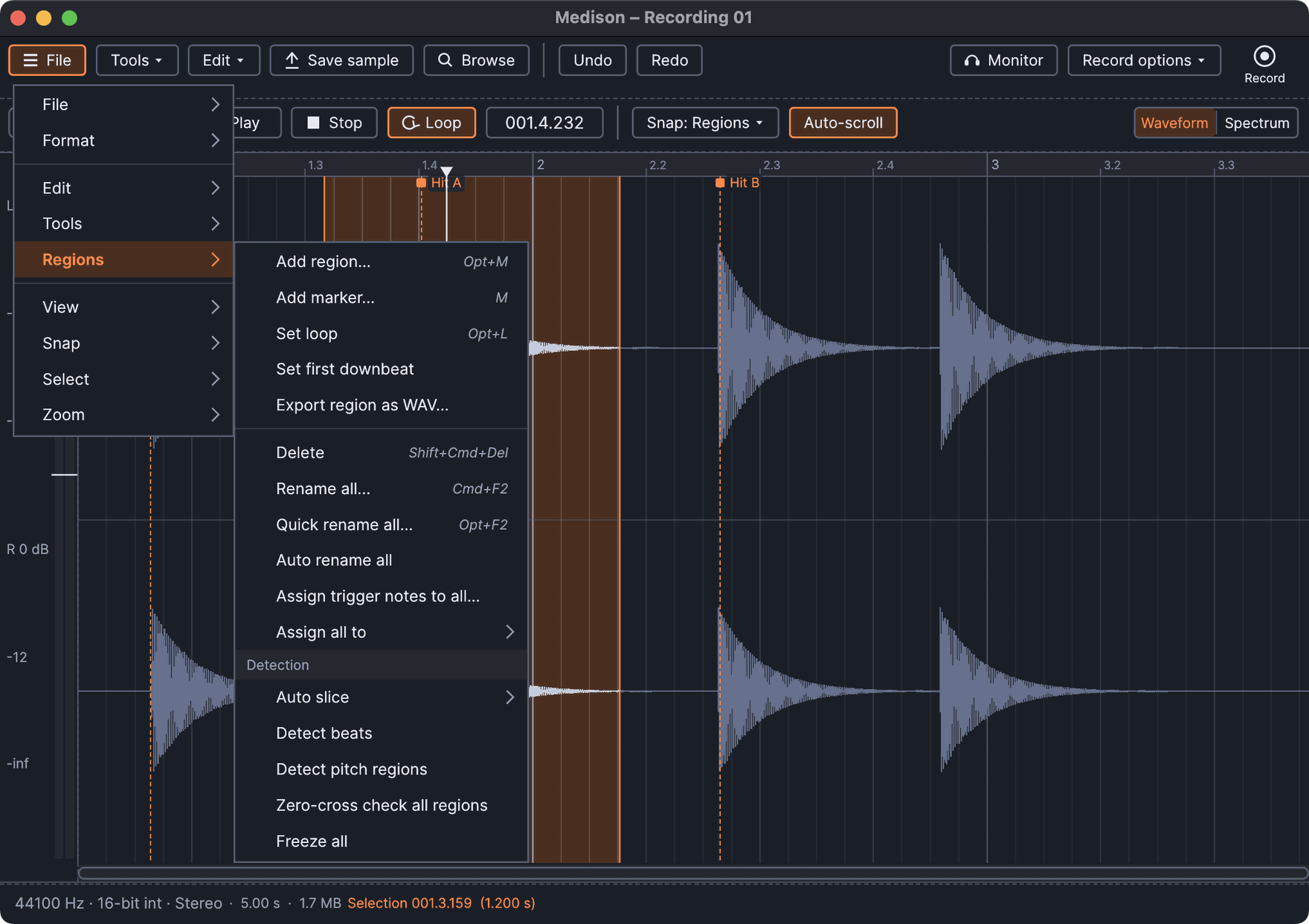Open the Record options dropdown

(x=1144, y=60)
